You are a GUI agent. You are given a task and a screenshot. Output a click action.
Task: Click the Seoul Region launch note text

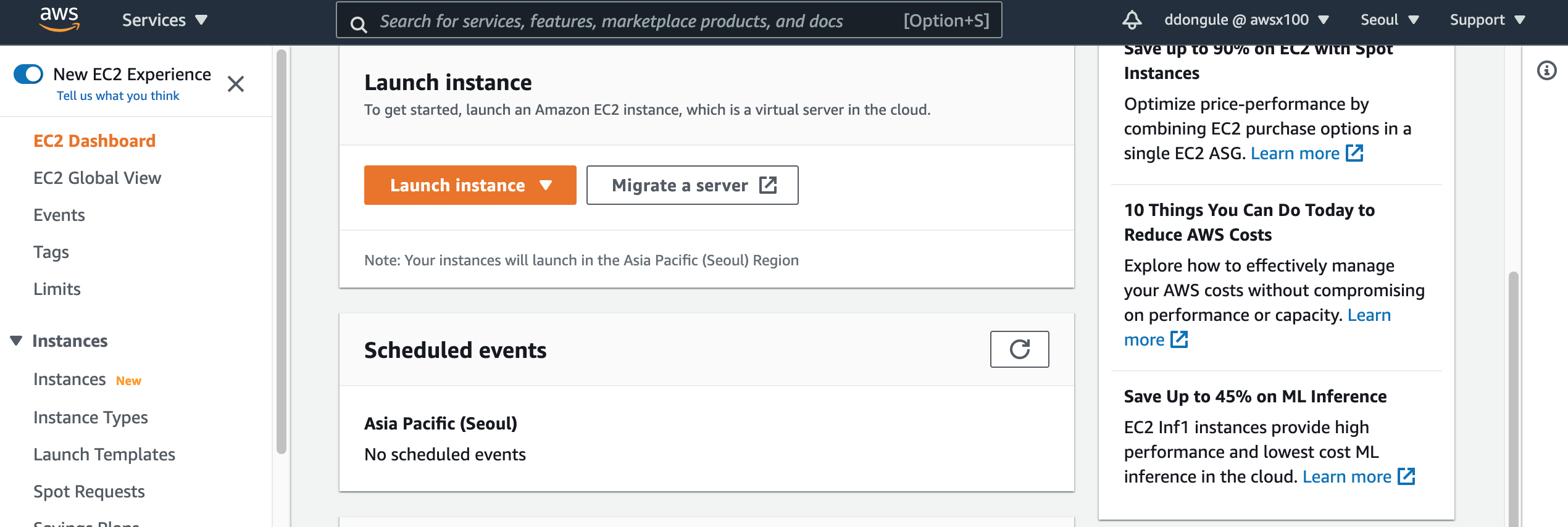(x=582, y=260)
